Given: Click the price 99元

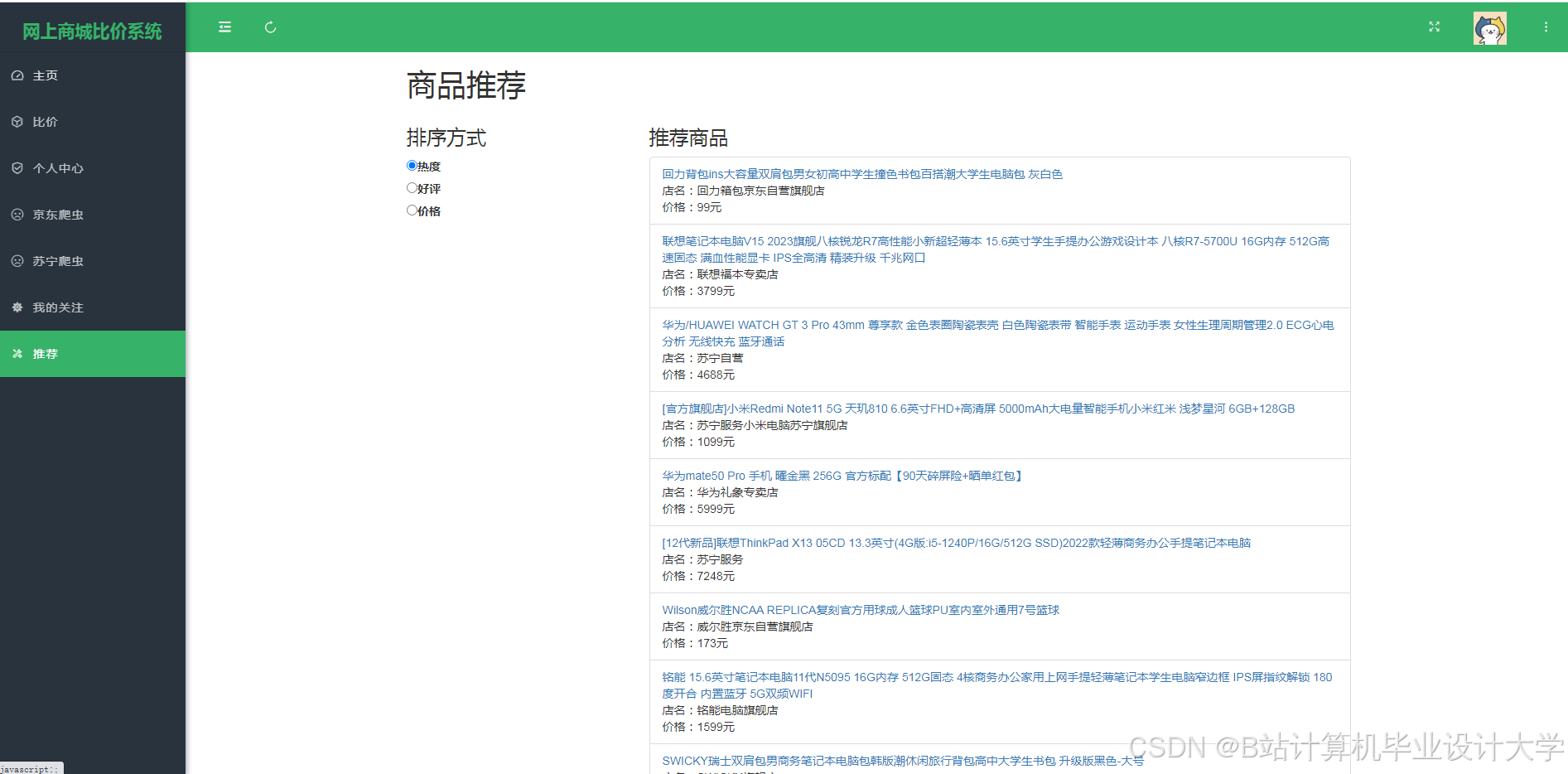Looking at the screenshot, I should (x=709, y=207).
